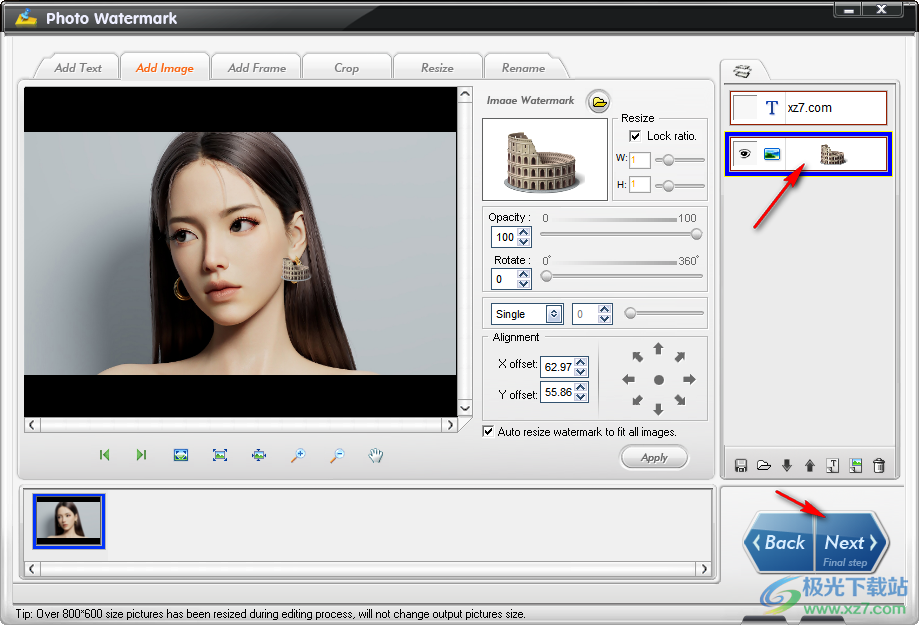This screenshot has width=919, height=625.
Task: Align the watermark to the bottom-right corner
Action: [680, 400]
